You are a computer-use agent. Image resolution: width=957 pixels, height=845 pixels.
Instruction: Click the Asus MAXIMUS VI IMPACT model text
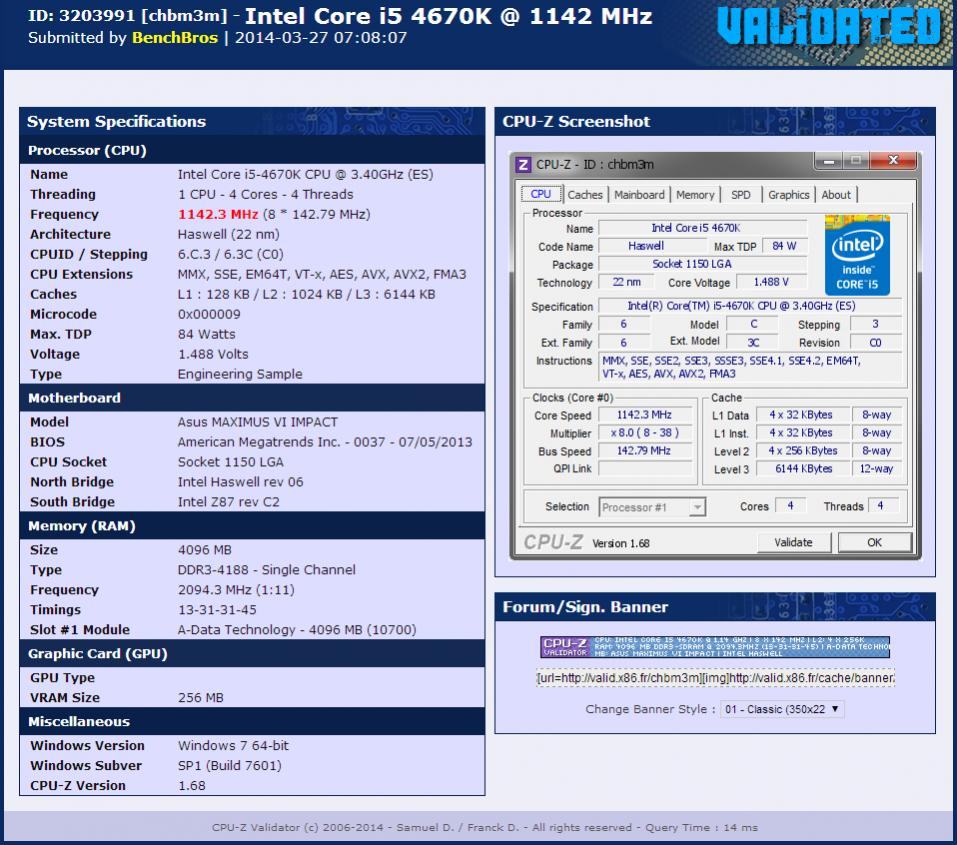click(x=258, y=422)
